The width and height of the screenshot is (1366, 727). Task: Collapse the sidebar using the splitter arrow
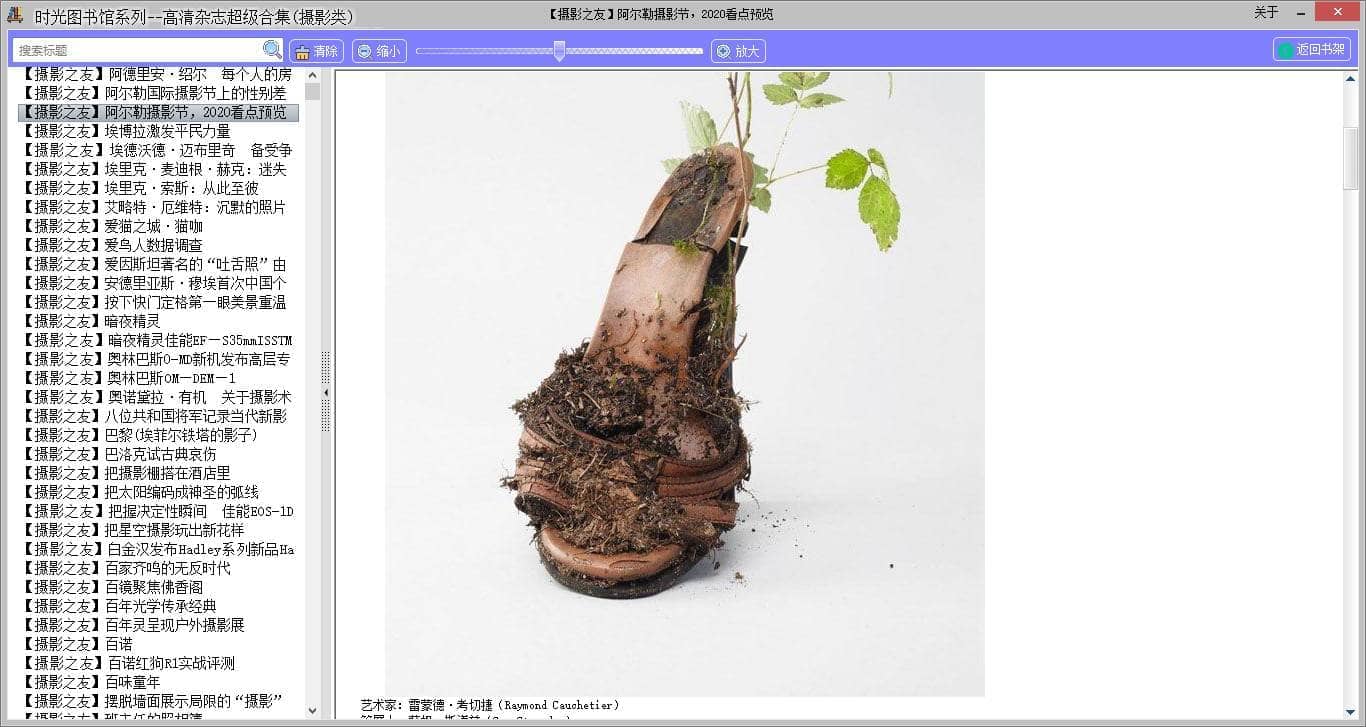coord(325,394)
